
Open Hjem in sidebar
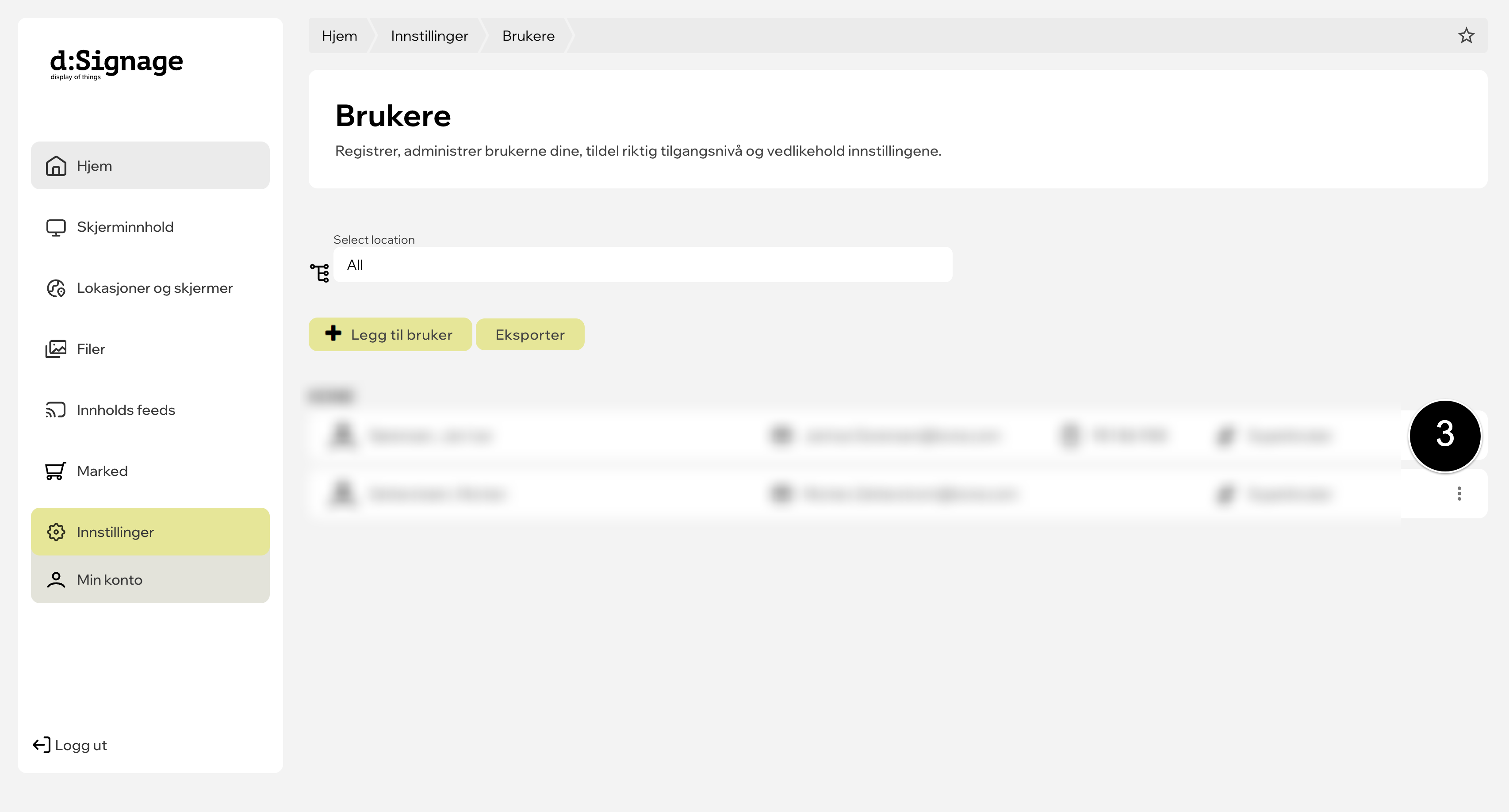pos(150,166)
